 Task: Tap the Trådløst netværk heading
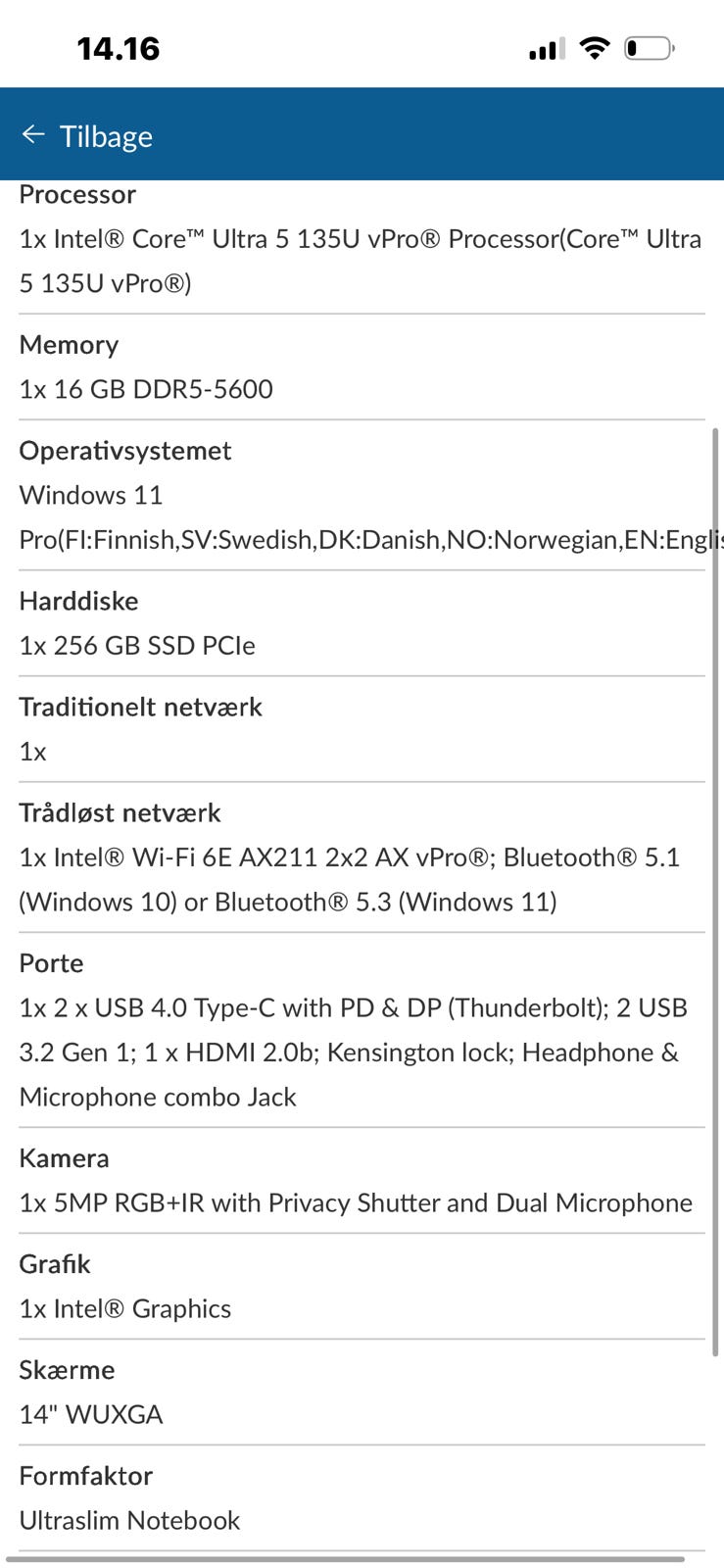pyautogui.click(x=120, y=813)
